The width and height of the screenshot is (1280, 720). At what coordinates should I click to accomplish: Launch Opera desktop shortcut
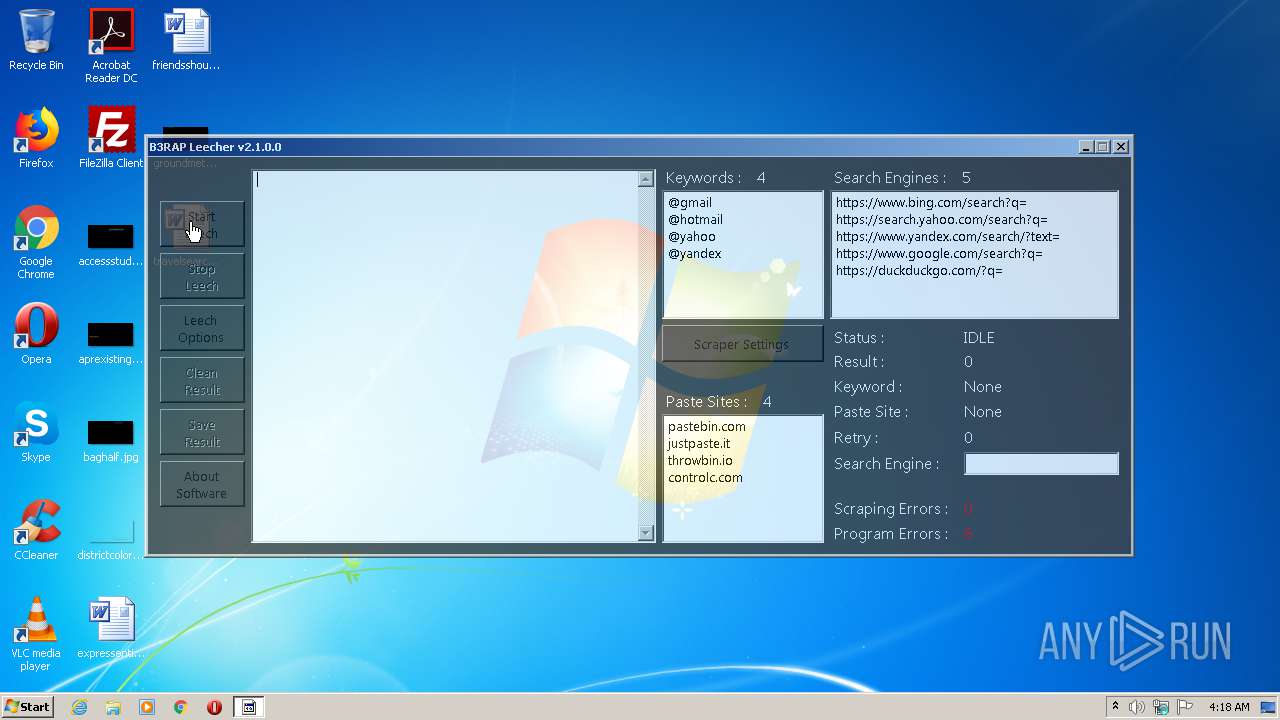pyautogui.click(x=36, y=334)
